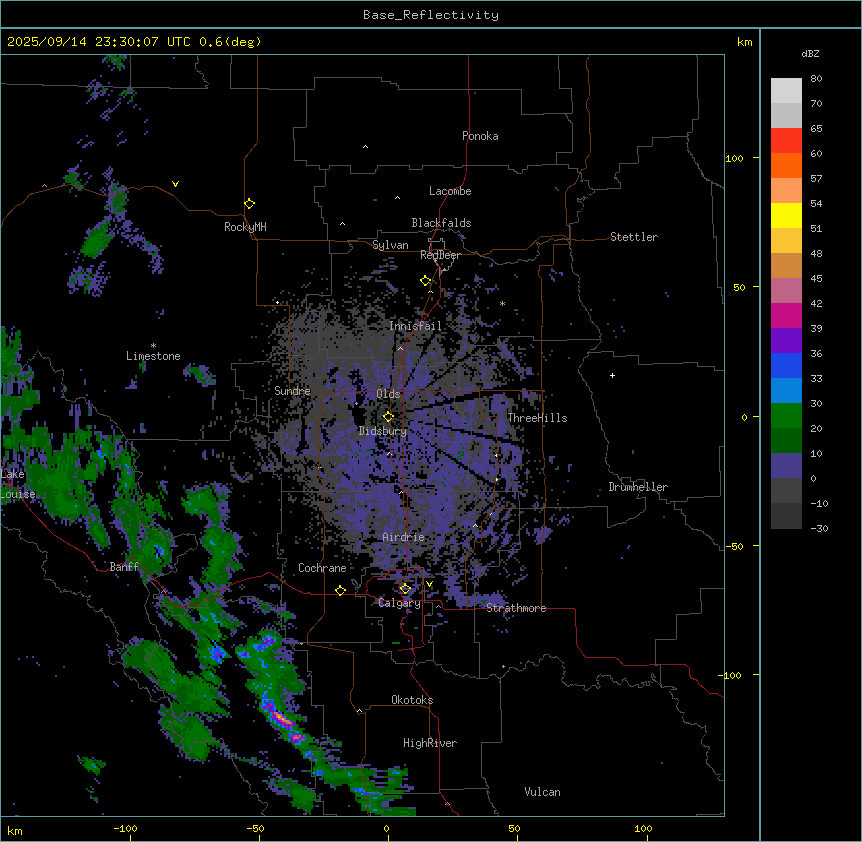Click the RedDeer city label
Image resolution: width=862 pixels, height=842 pixels.
click(440, 255)
